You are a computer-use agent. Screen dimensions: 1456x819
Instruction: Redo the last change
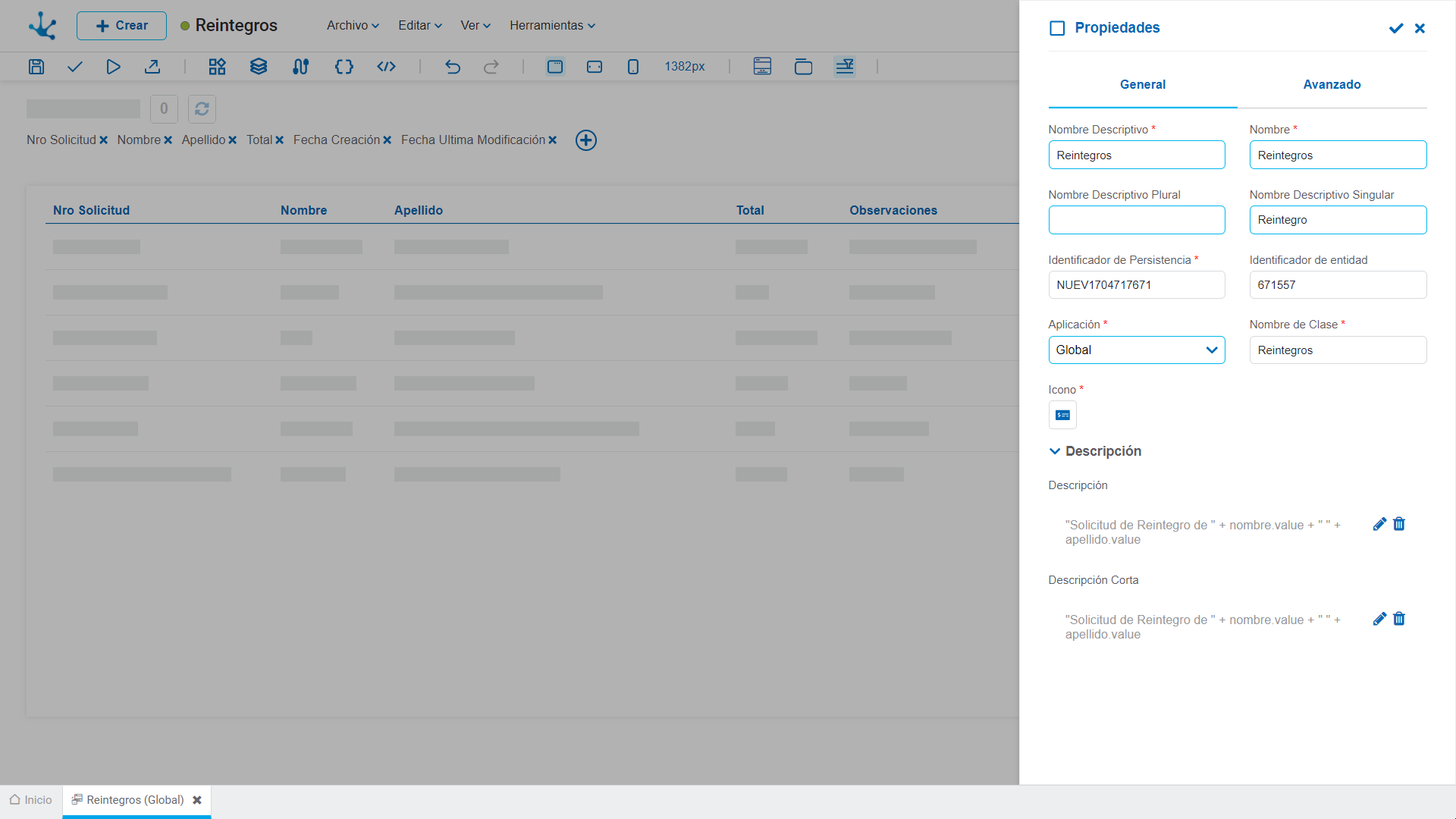[491, 67]
